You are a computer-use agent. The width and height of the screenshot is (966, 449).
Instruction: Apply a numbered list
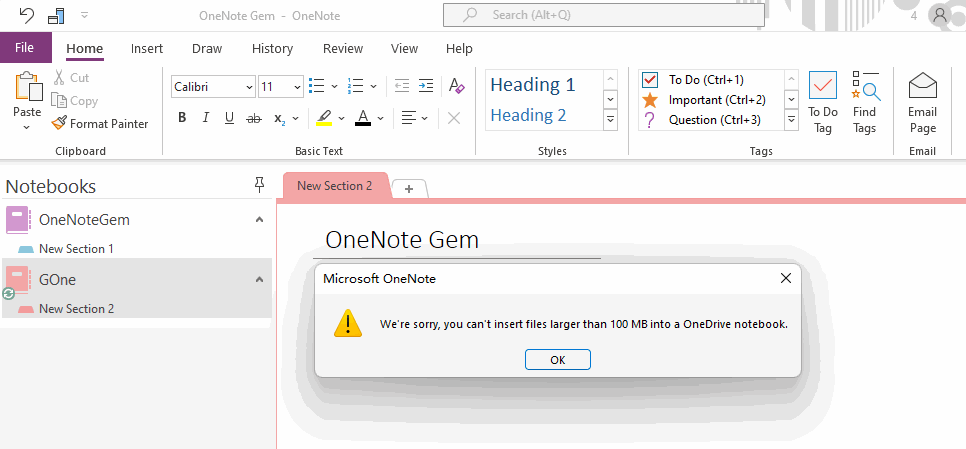355,86
